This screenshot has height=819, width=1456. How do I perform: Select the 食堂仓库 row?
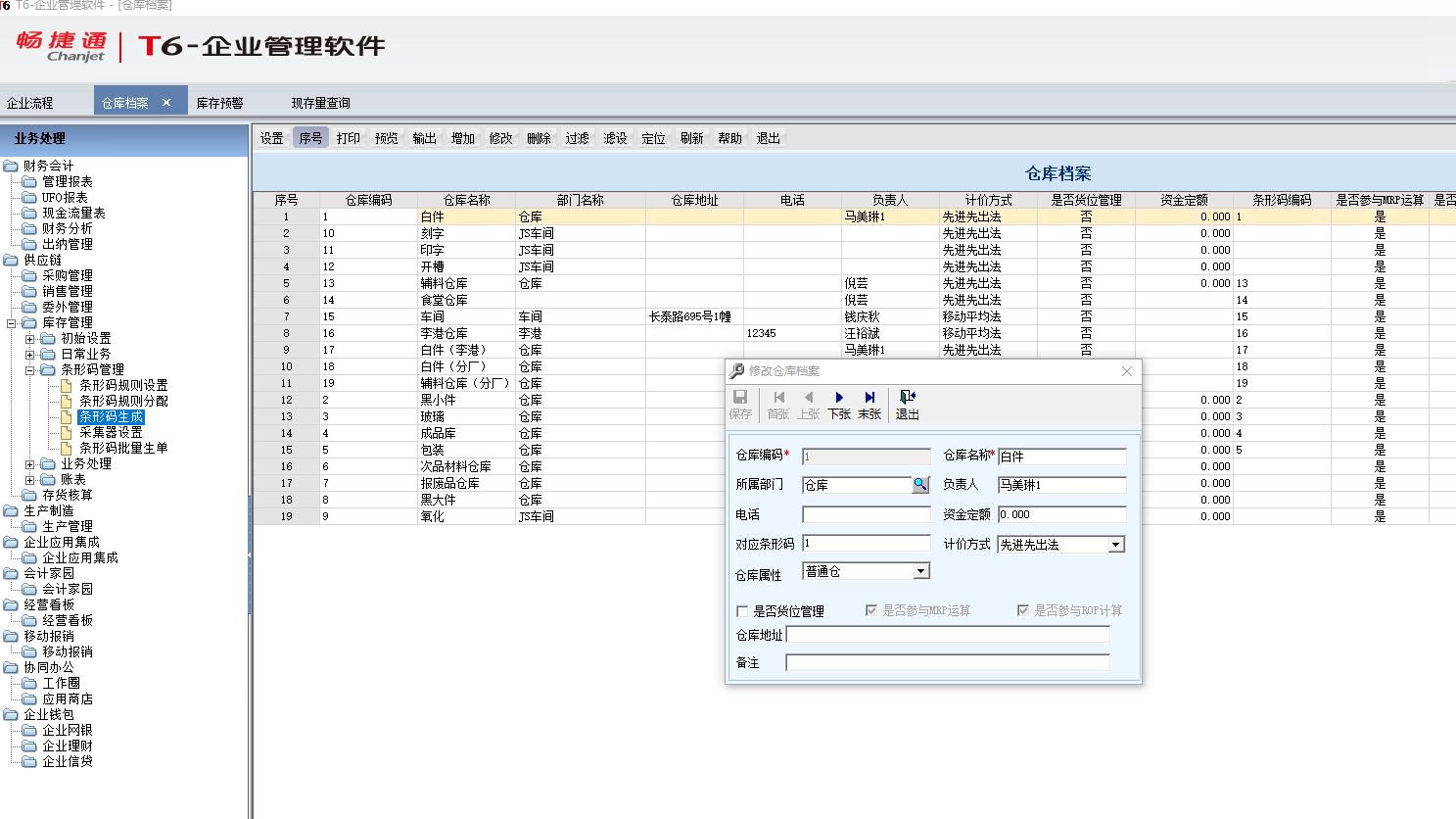coord(854,300)
